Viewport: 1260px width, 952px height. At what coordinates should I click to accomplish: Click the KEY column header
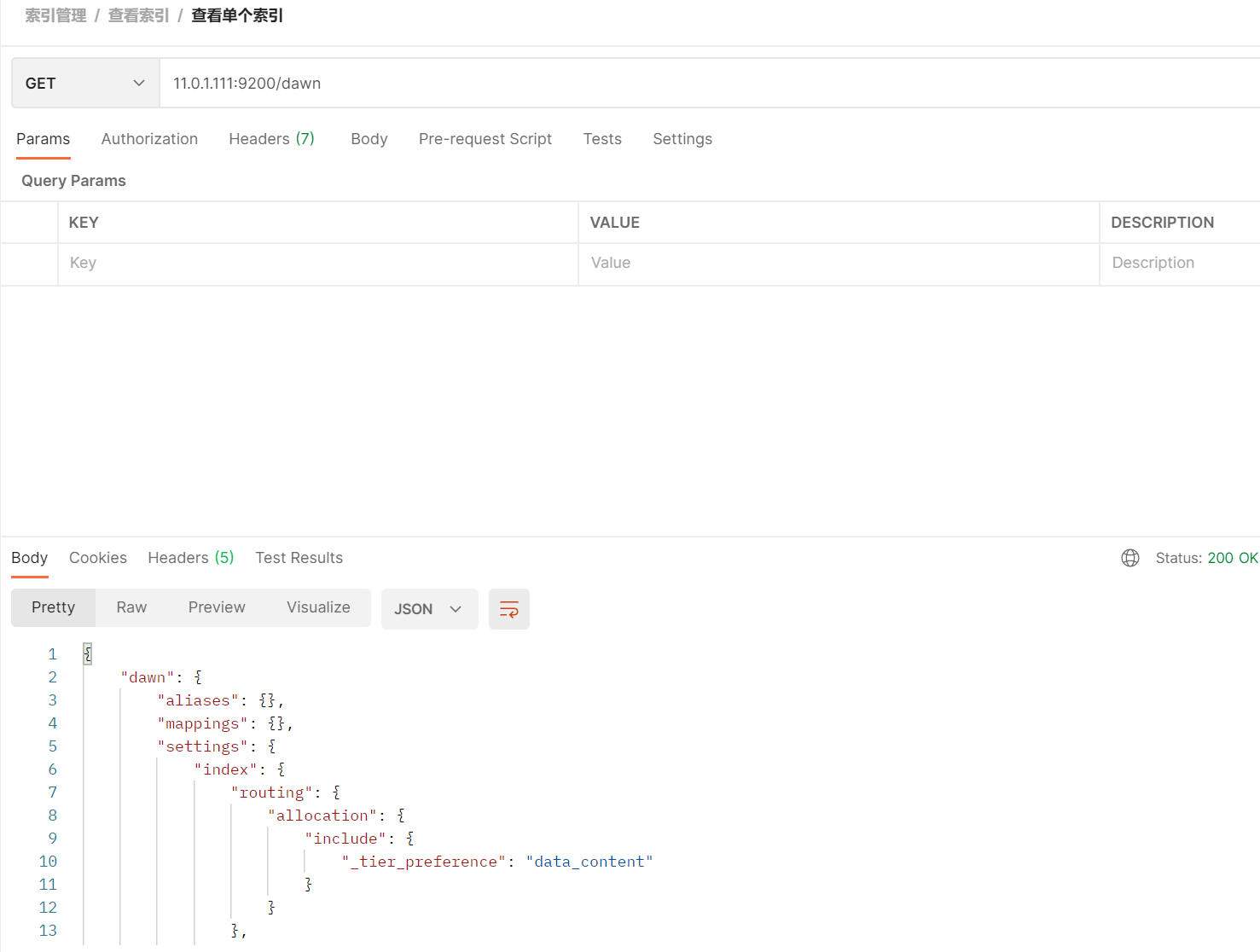point(84,223)
